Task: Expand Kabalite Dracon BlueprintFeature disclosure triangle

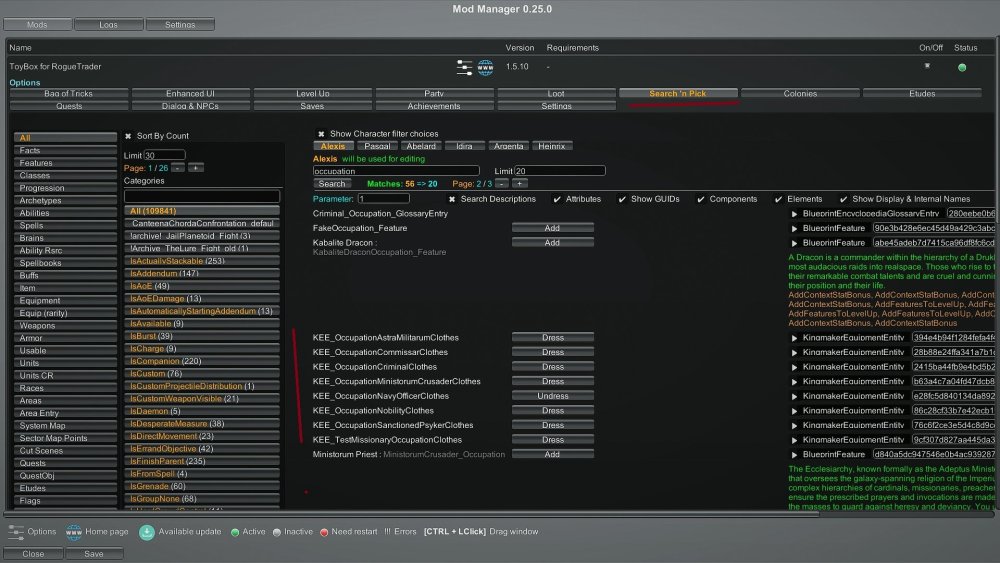Action: [x=795, y=242]
